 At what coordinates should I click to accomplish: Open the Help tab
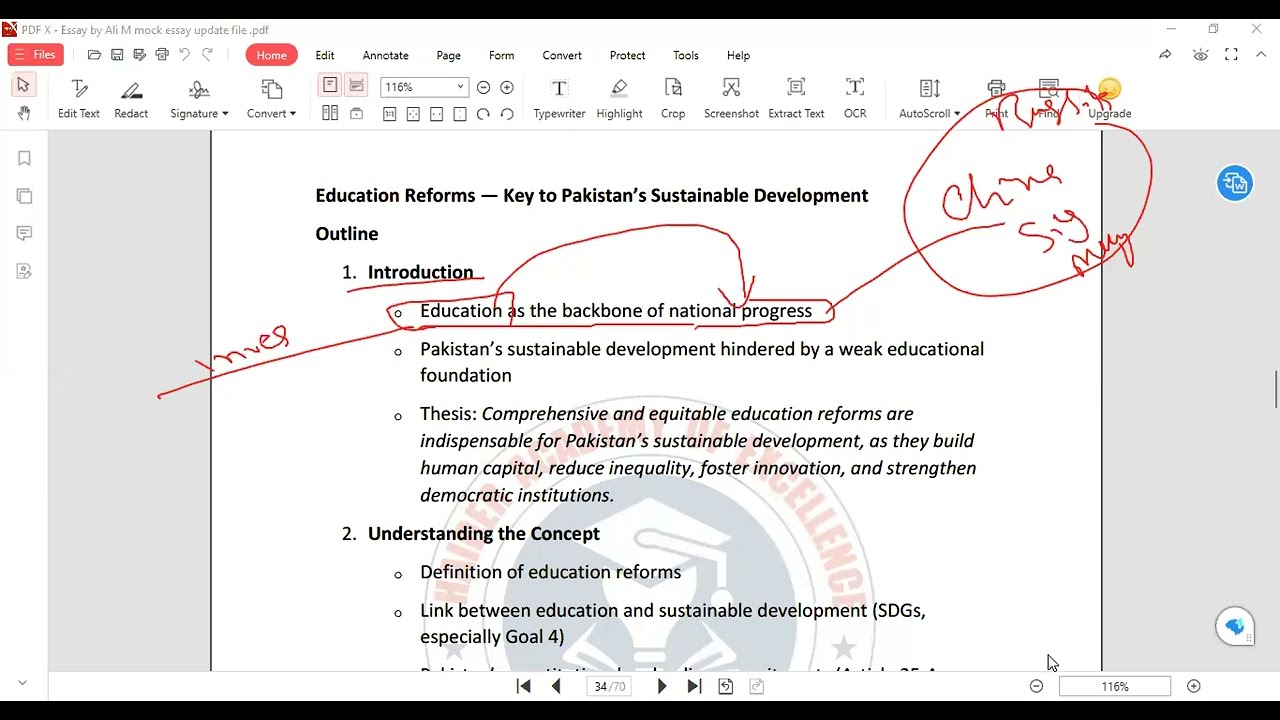click(738, 55)
